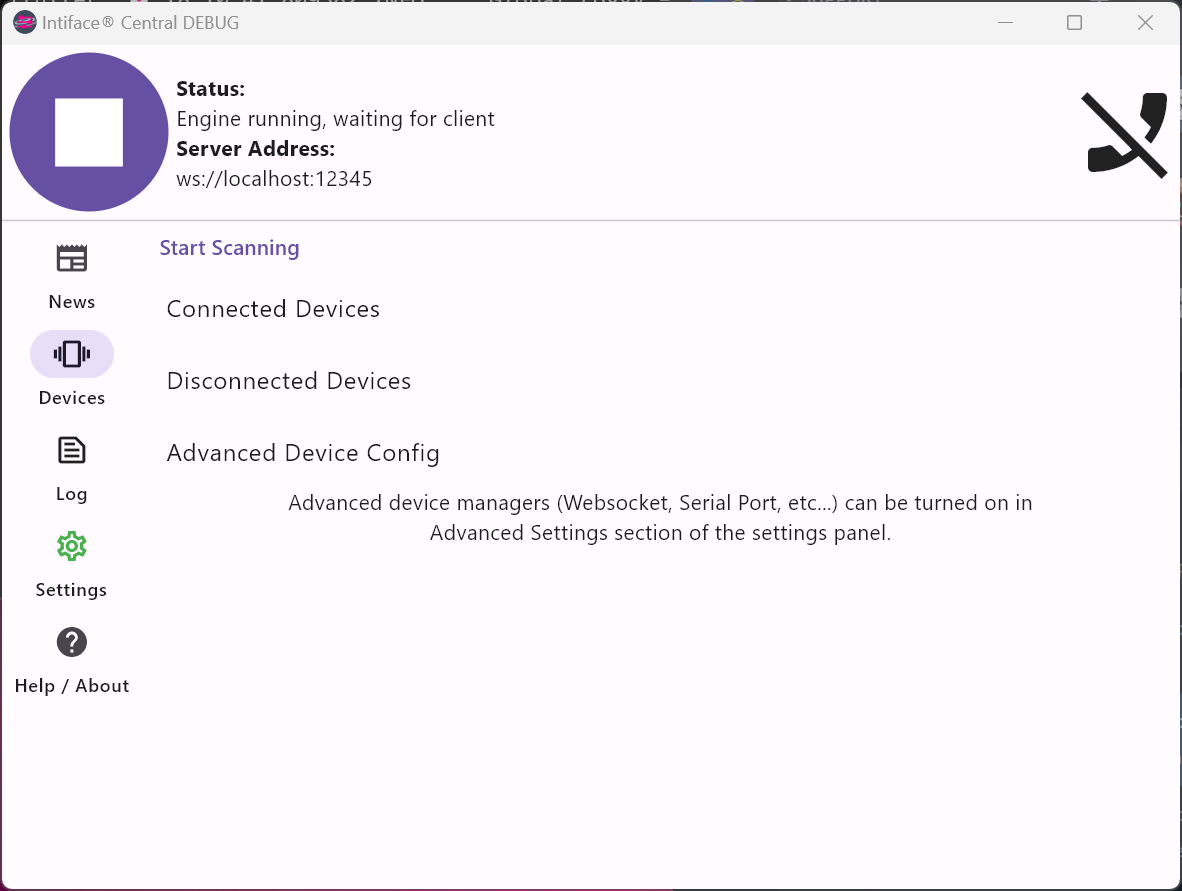
Task: Expand the Disconnected Devices section
Action: [x=288, y=381]
